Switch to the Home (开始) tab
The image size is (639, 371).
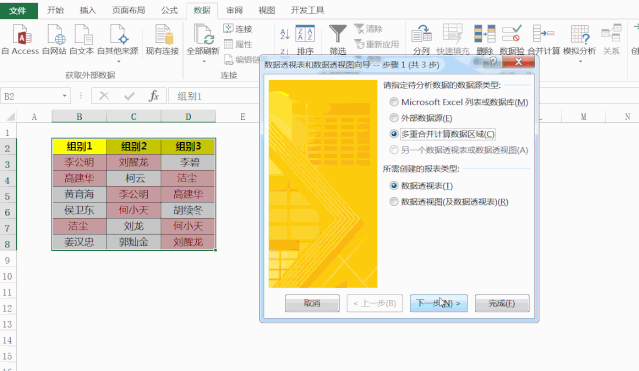click(55, 10)
